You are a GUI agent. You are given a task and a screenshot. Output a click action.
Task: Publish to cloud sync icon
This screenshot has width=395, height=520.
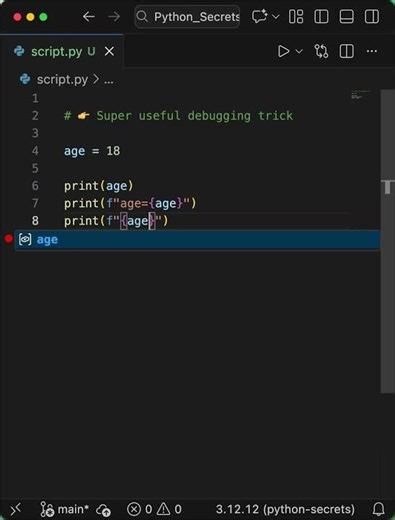pyautogui.click(x=103, y=510)
